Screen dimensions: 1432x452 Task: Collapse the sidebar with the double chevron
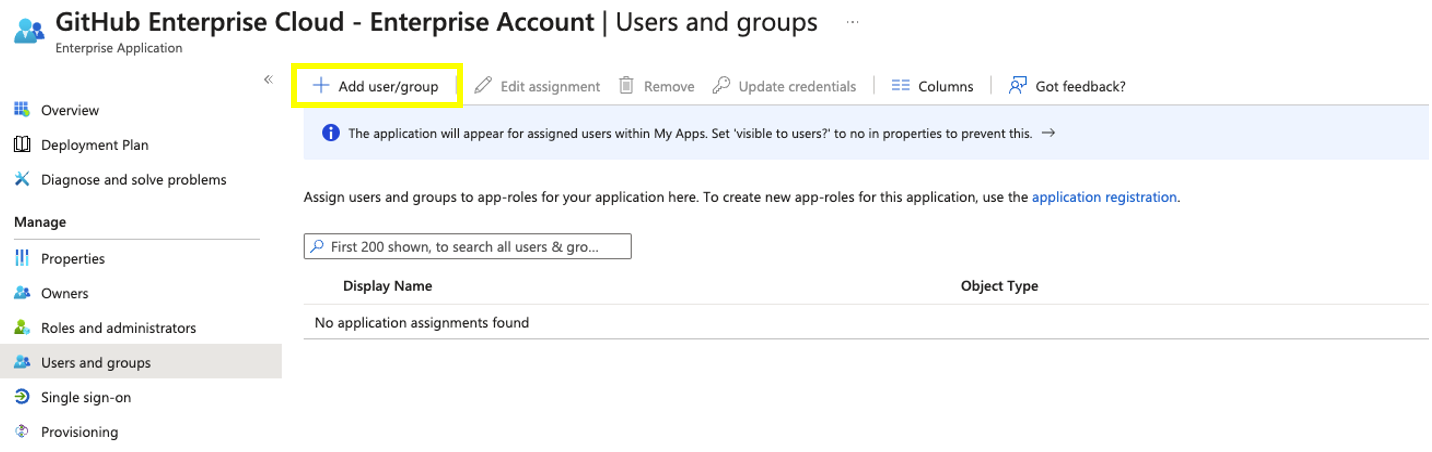(x=268, y=79)
